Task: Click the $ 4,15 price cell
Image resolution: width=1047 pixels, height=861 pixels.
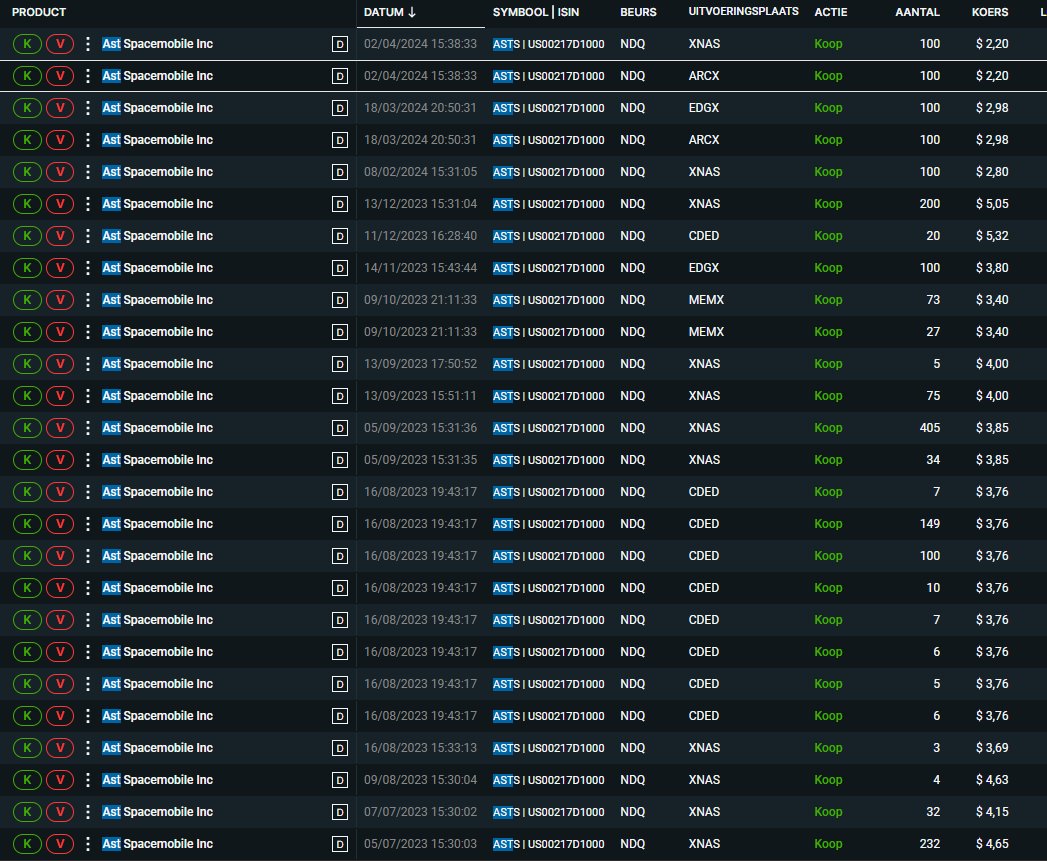Action: (x=992, y=812)
